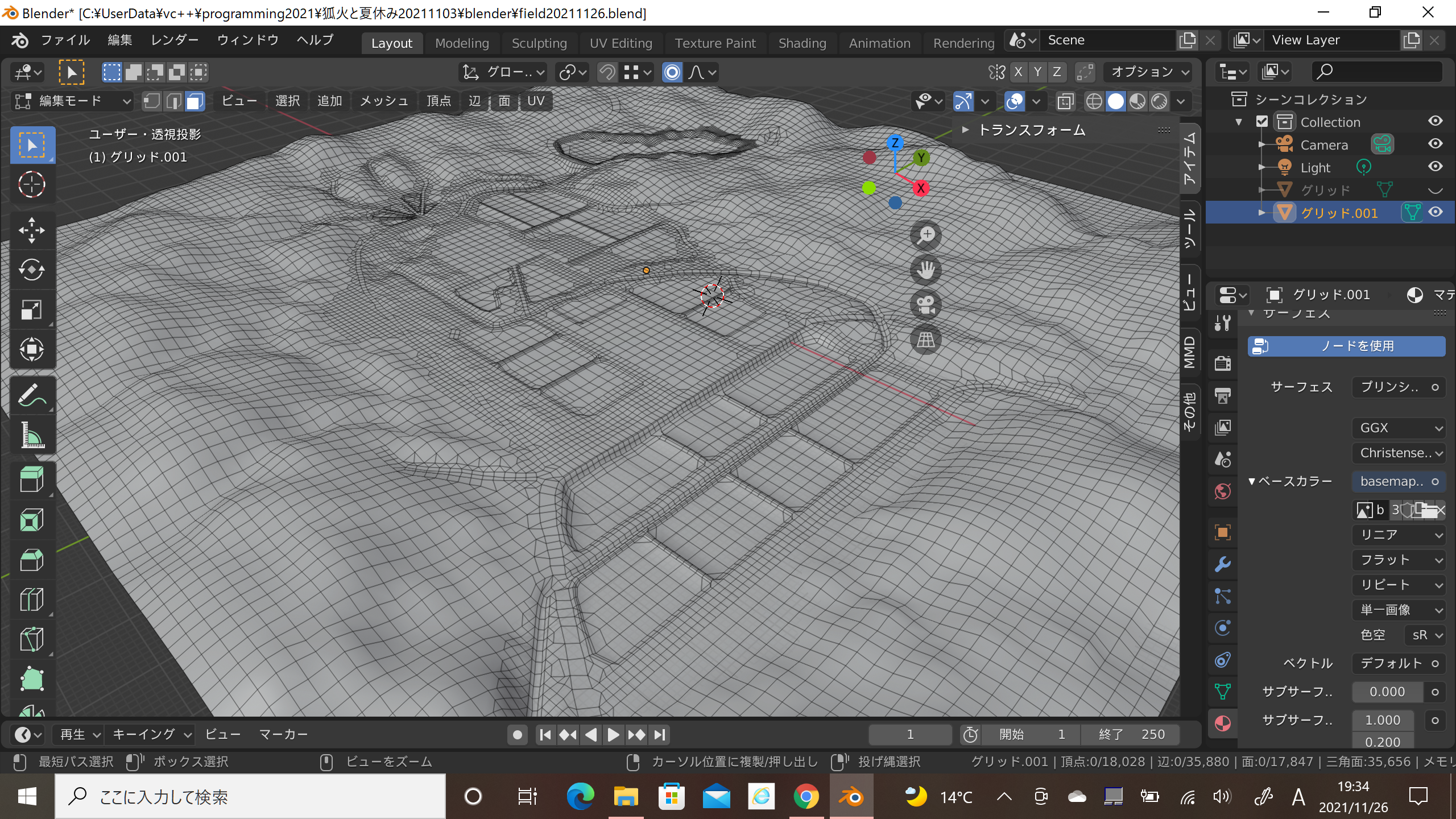
Task: Select the Rotate tool
Action: (x=32, y=270)
